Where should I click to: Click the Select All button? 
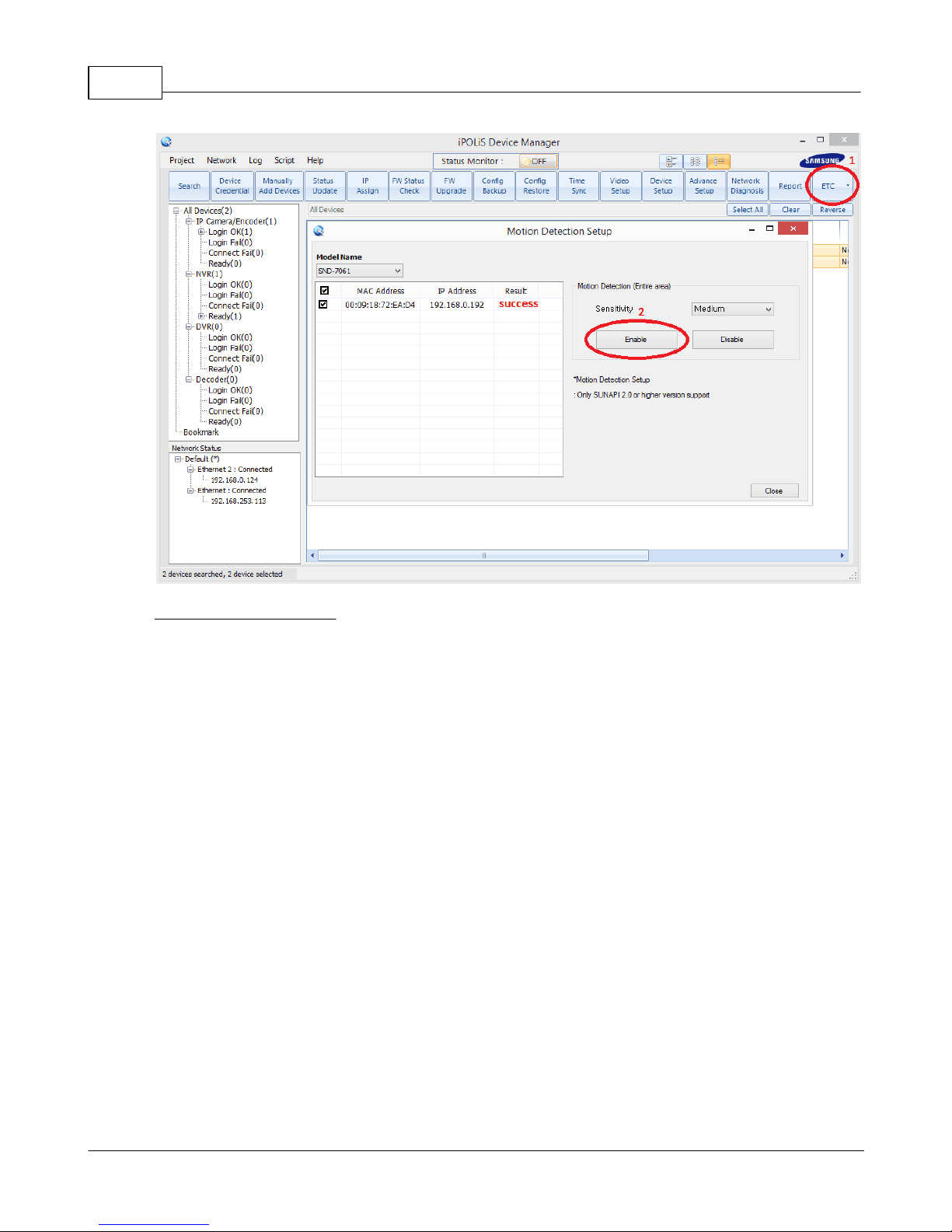point(748,210)
